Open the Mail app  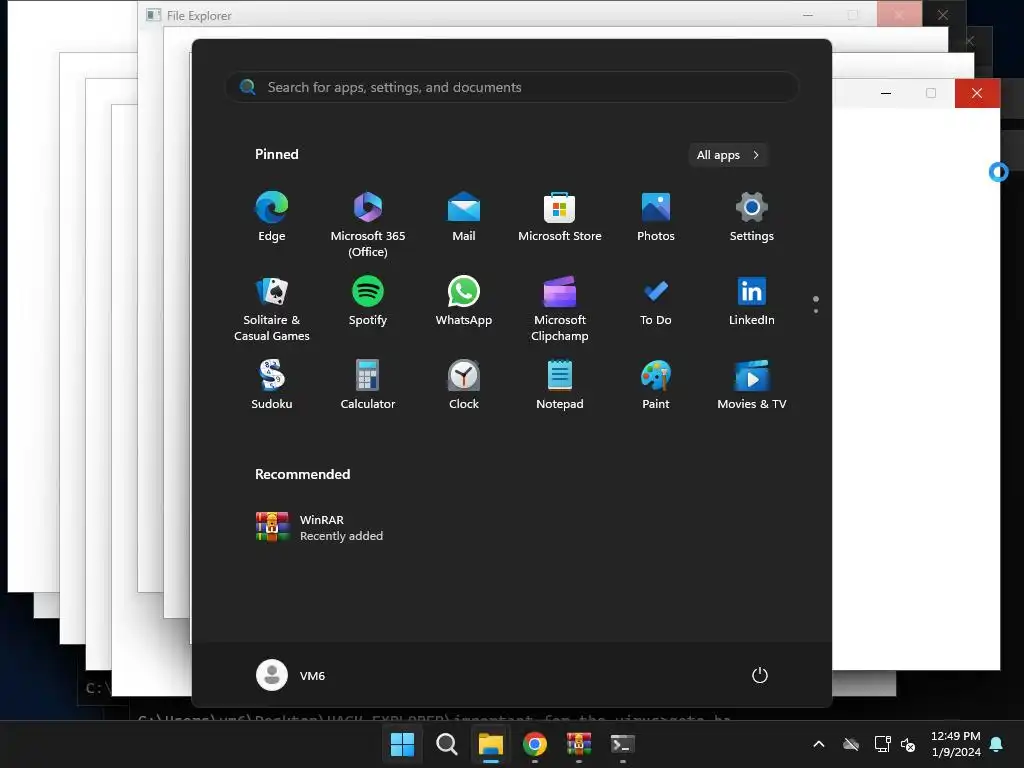coord(464,217)
